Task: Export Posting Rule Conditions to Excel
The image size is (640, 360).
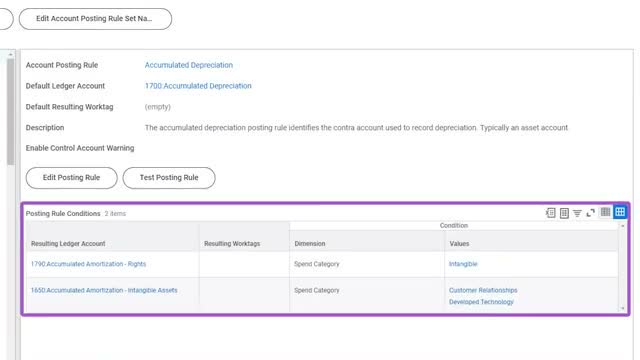Action: click(550, 213)
